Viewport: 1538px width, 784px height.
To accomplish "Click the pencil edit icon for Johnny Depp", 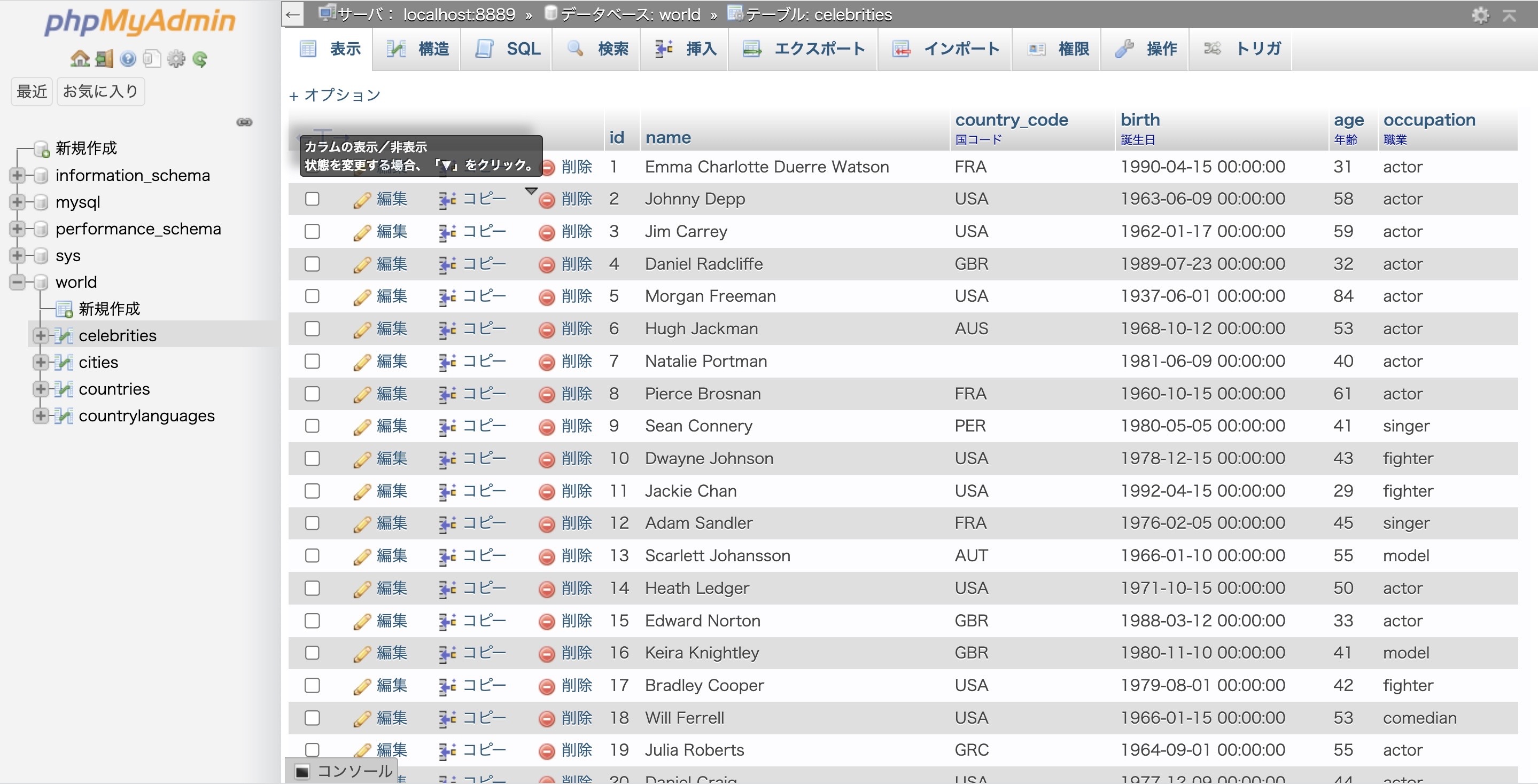I will [x=362, y=199].
